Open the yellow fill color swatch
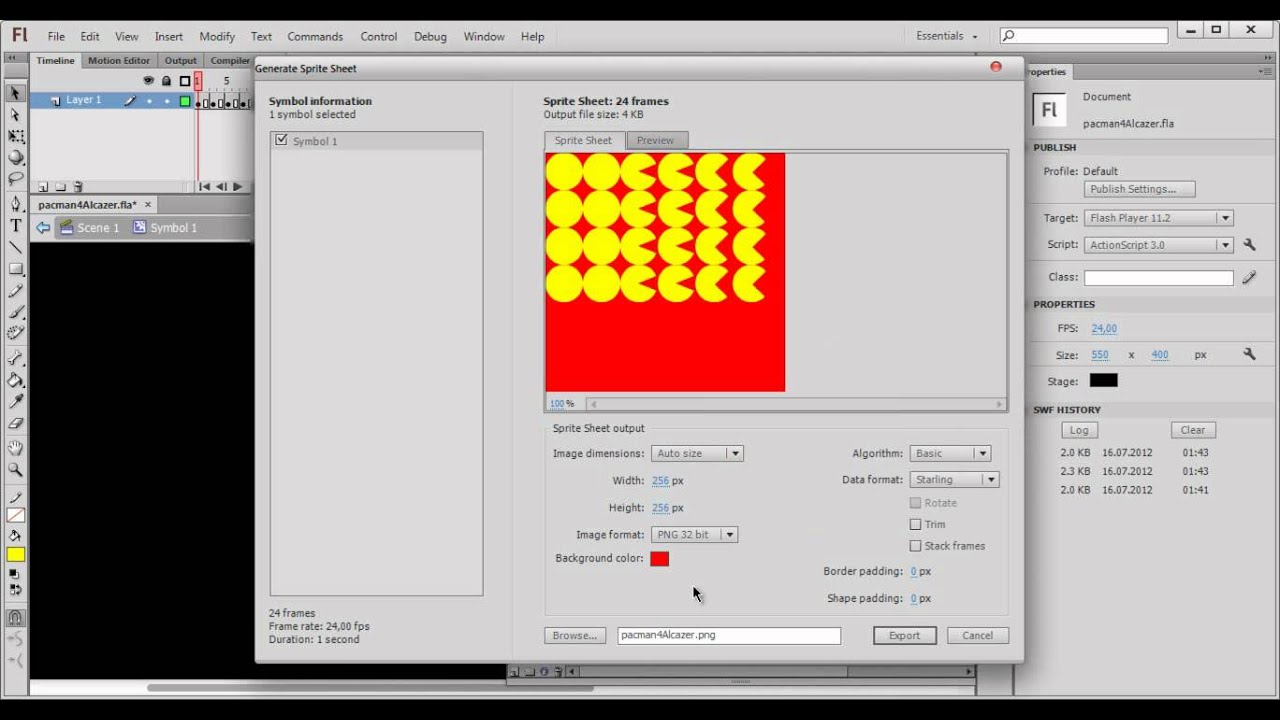1280x720 pixels. point(16,555)
